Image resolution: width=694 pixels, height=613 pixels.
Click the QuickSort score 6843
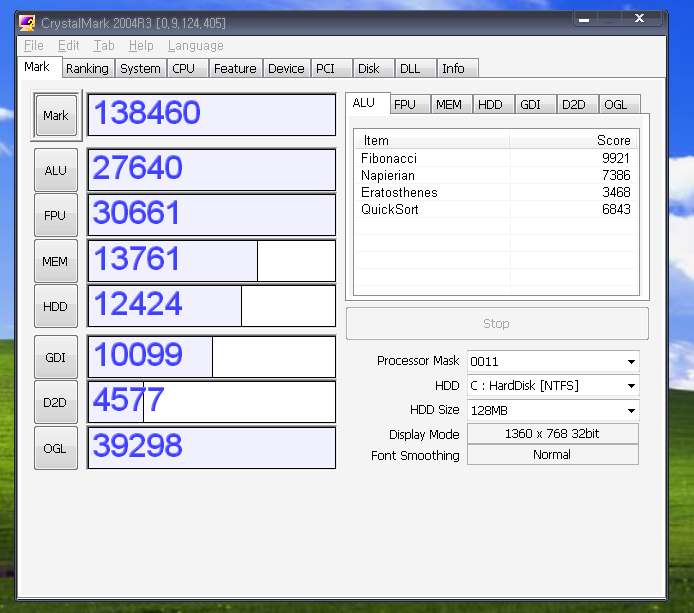(x=616, y=209)
